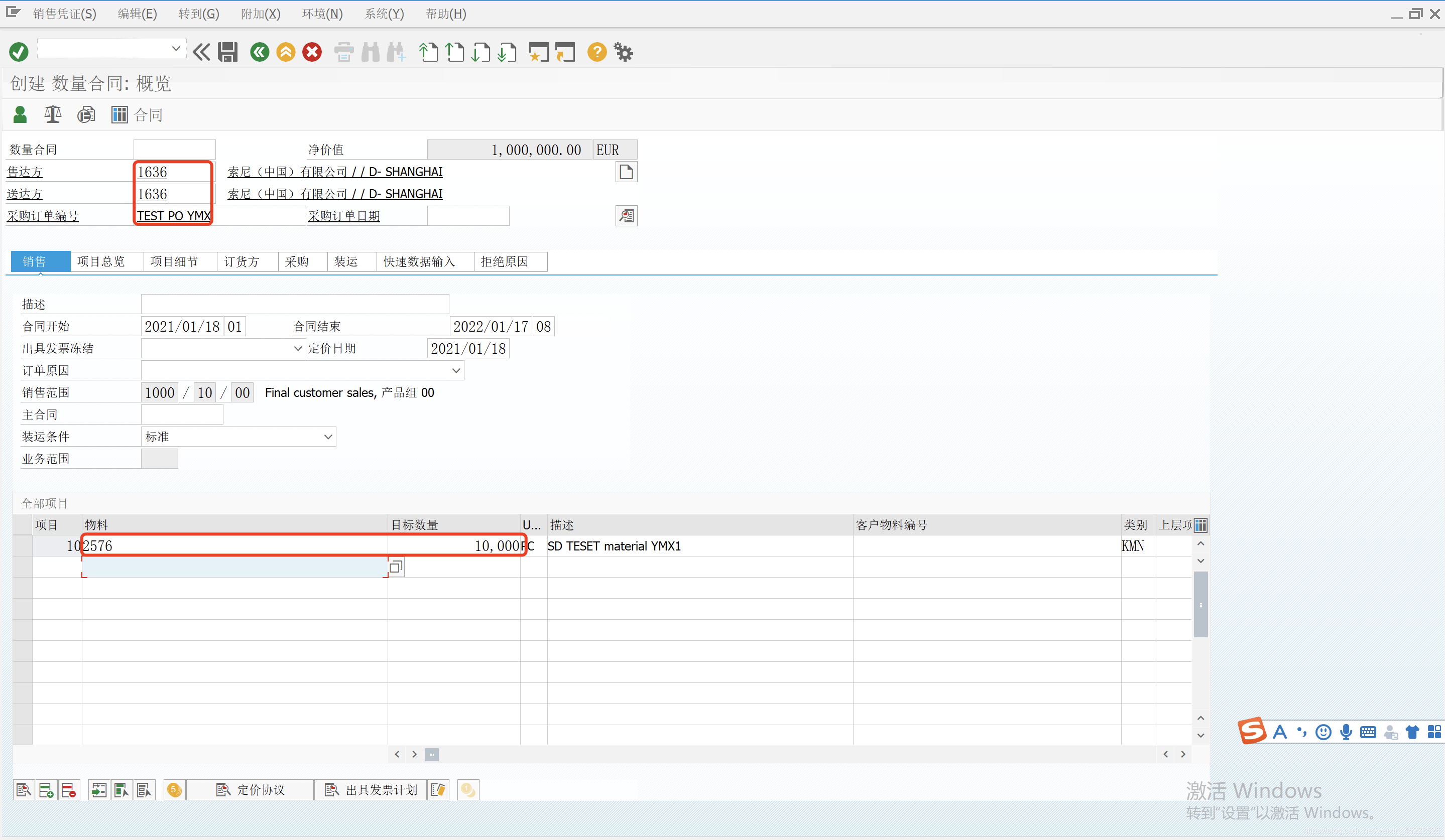The image size is (1445, 840).
Task: Click the Save floppy disk icon
Action: (227, 52)
